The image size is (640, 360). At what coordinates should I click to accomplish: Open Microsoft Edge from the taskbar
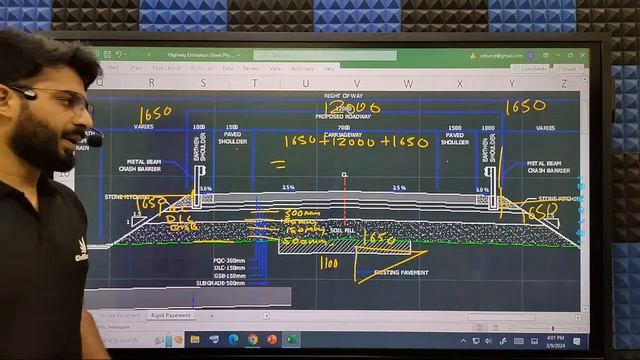tap(233, 339)
